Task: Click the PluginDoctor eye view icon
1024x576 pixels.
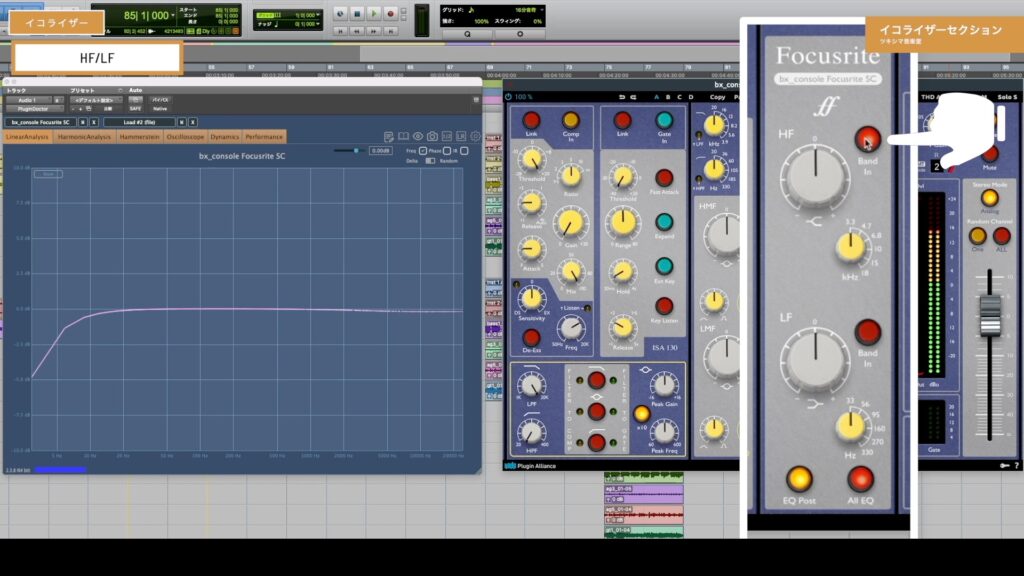Action: (x=418, y=136)
